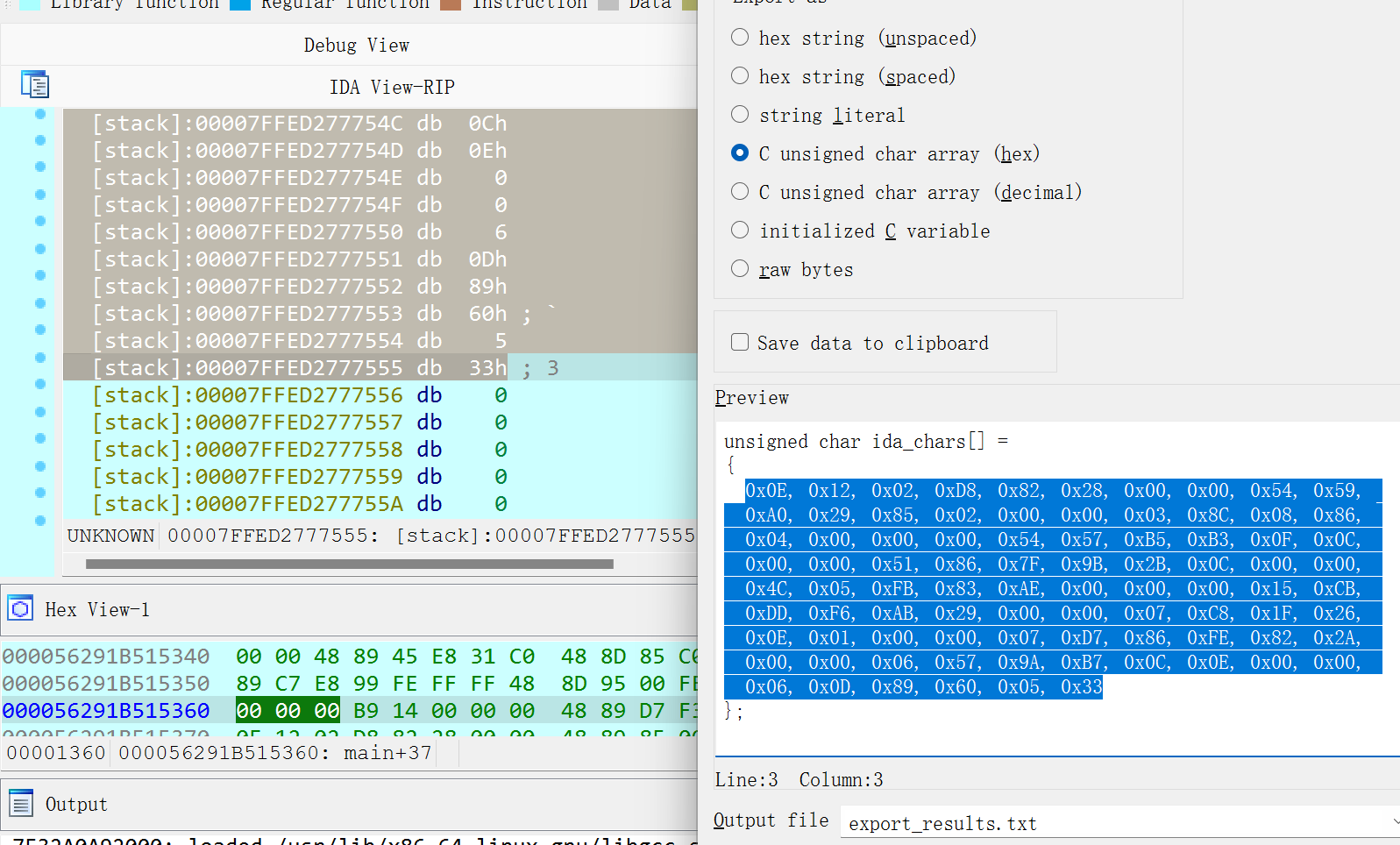Enable Save data to clipboard
The width and height of the screenshot is (1400, 845).
point(740,343)
